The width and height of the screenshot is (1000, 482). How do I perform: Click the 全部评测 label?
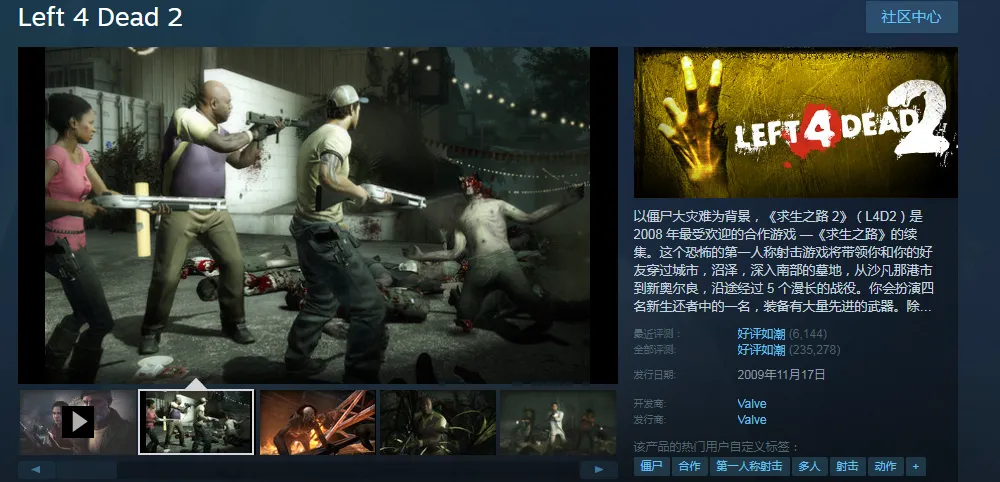coord(653,350)
